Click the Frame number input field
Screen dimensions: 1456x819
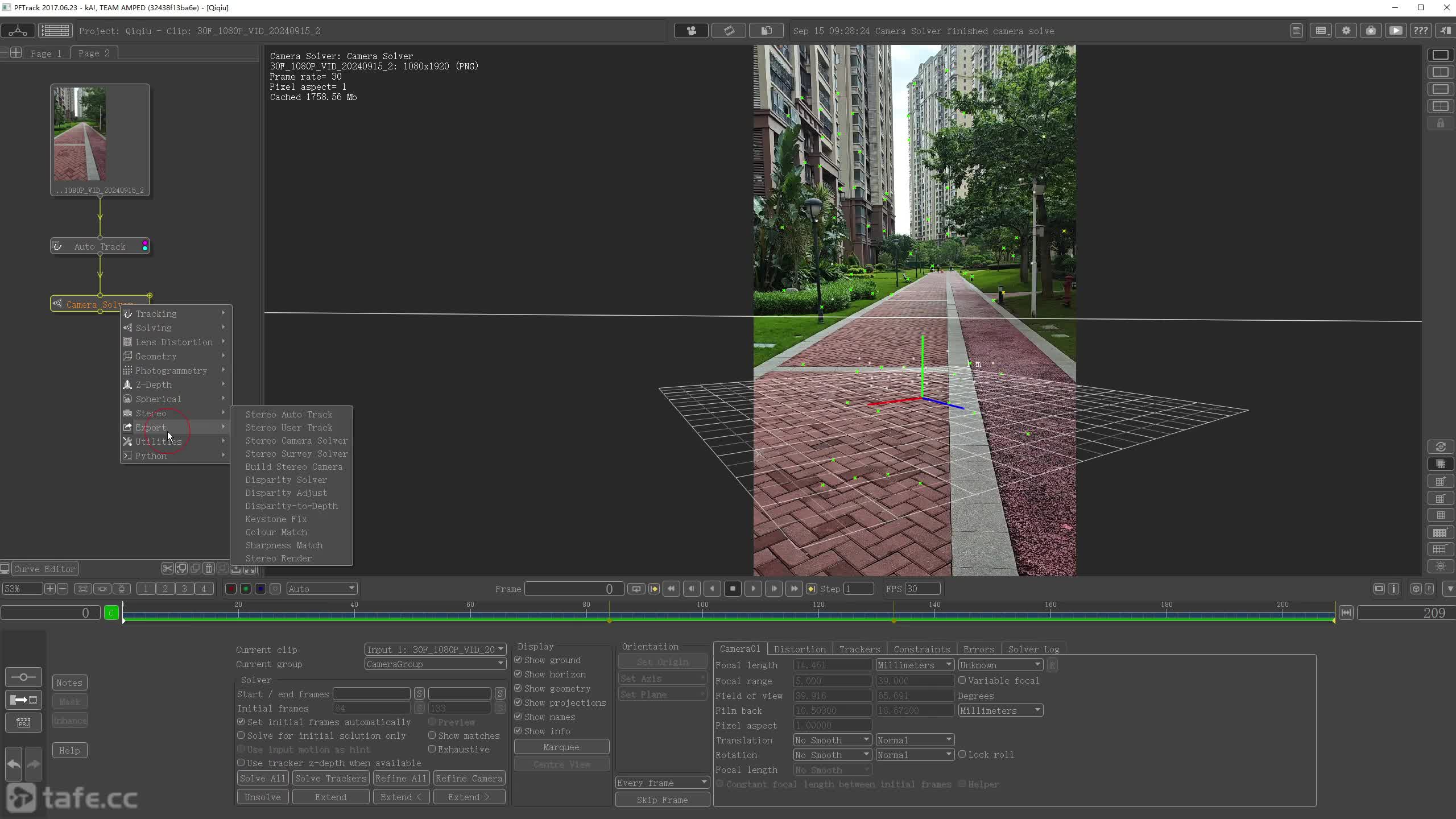(x=574, y=589)
